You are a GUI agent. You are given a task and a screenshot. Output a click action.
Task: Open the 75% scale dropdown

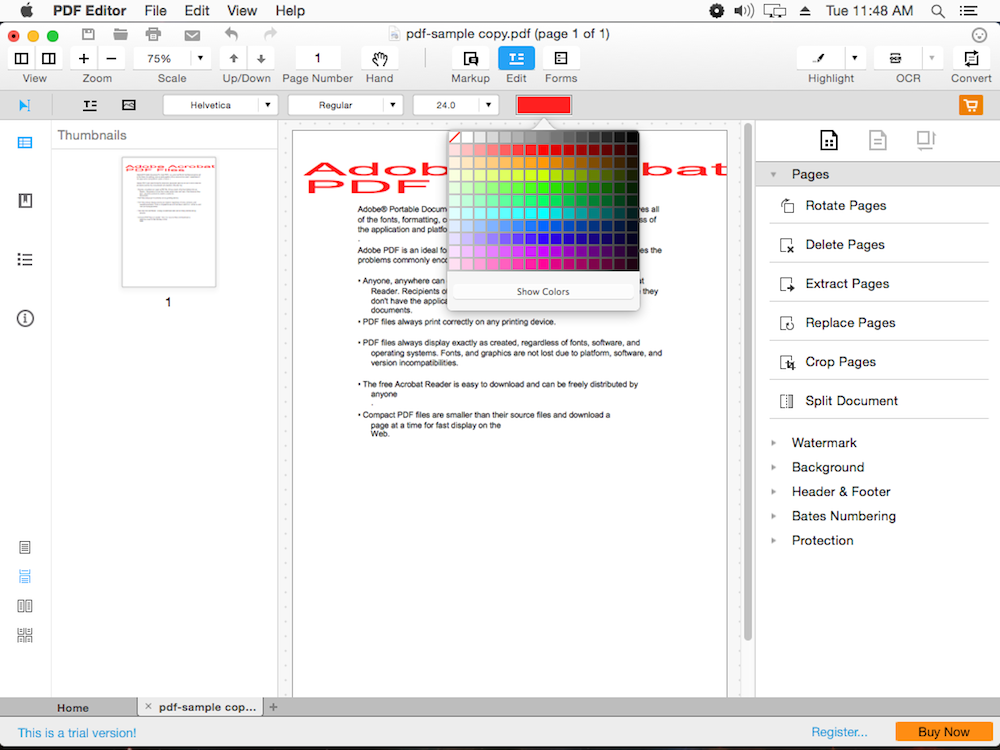point(200,59)
